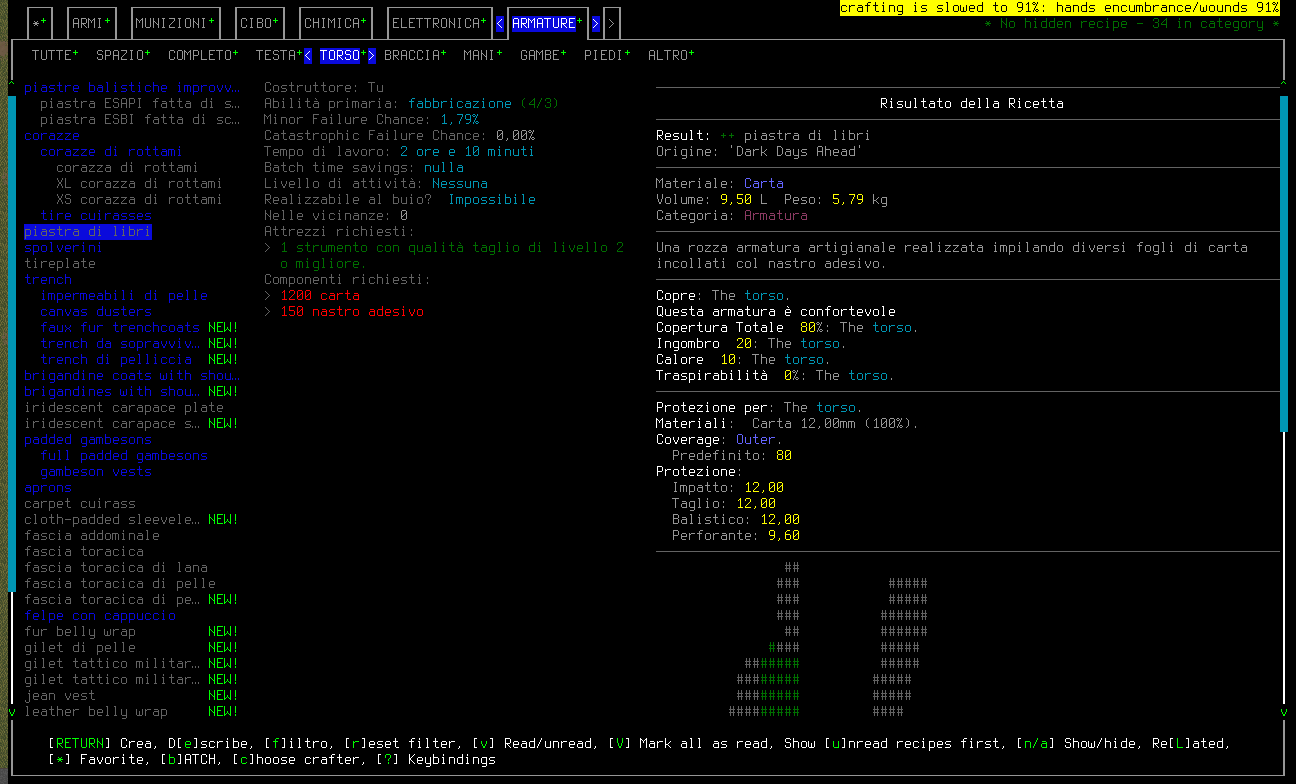Image resolution: width=1296 pixels, height=784 pixels.
Task: Switch to the SPAZIO subcategory
Action: 123,55
